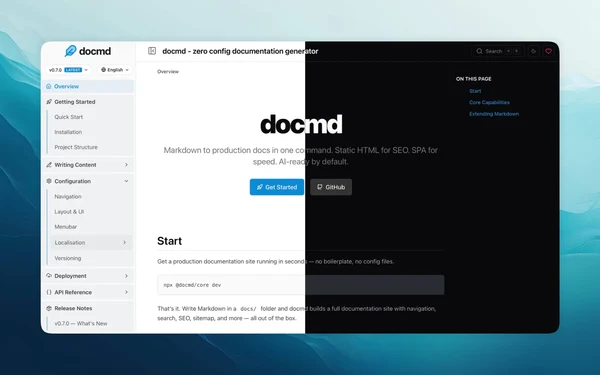
Task: Click box icon beside Release Notes
Action: (x=49, y=308)
